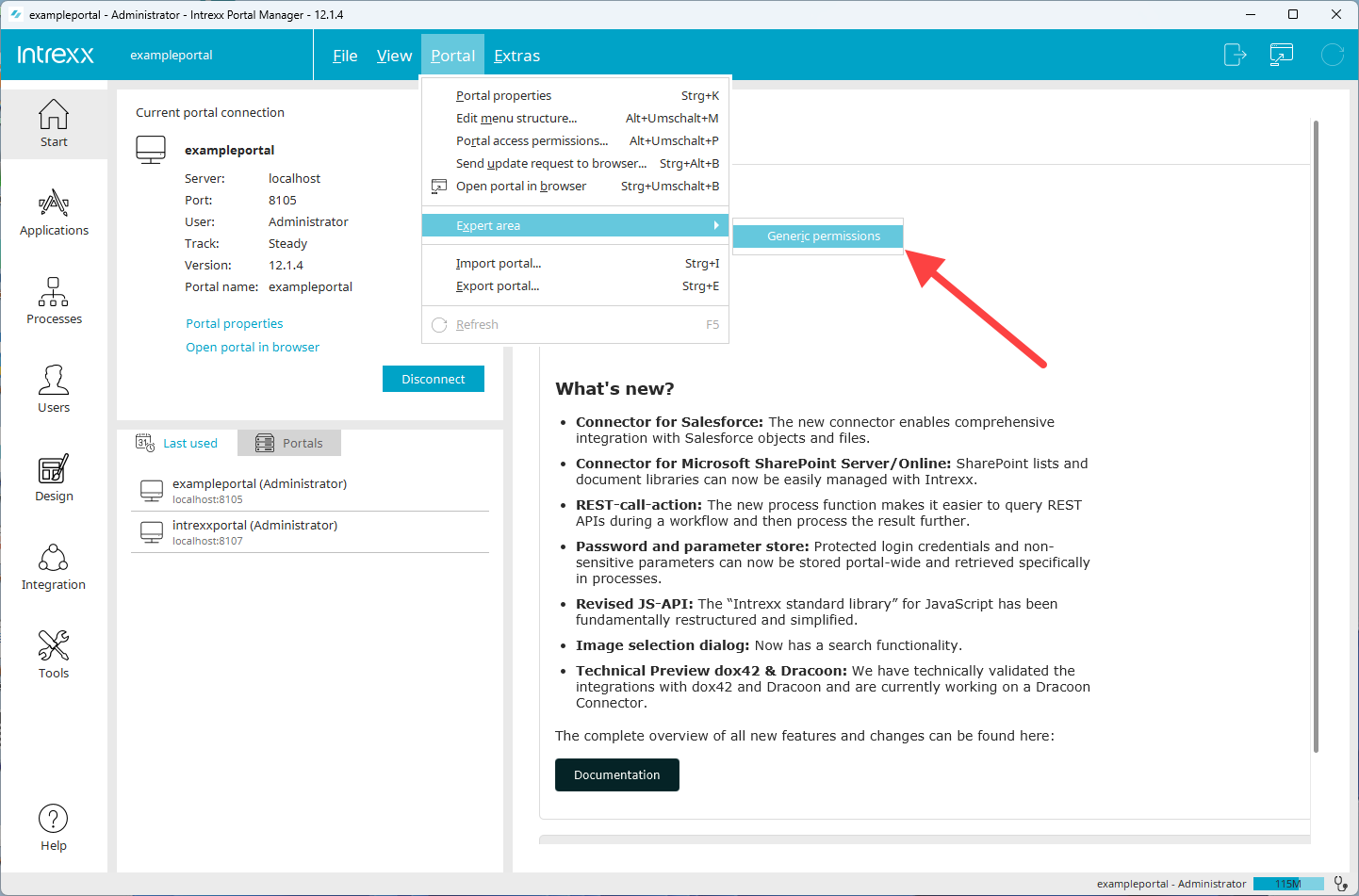Open the Processes module
This screenshot has height=896, width=1359.
(x=54, y=301)
